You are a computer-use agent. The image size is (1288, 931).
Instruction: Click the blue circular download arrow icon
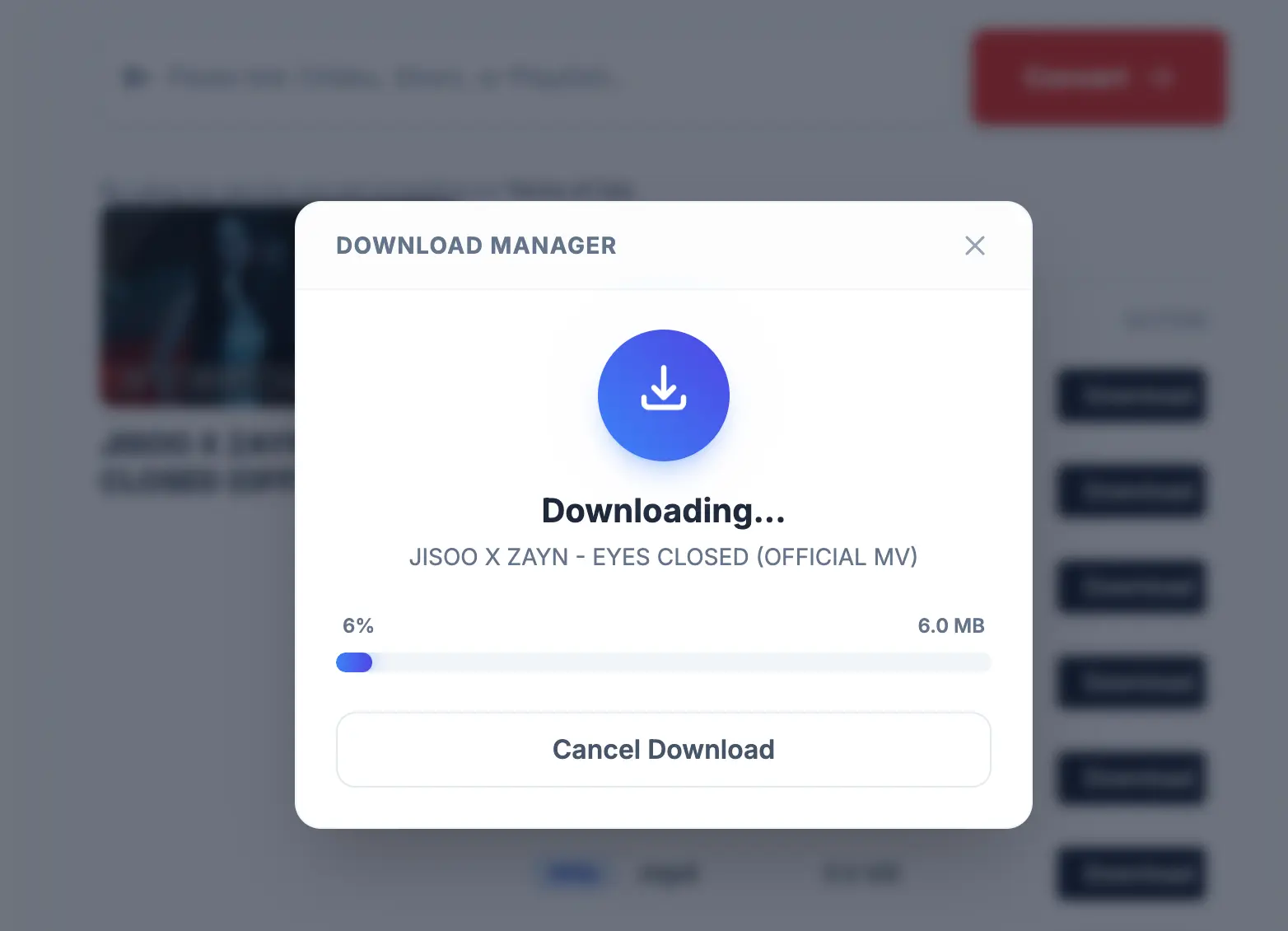coord(663,395)
